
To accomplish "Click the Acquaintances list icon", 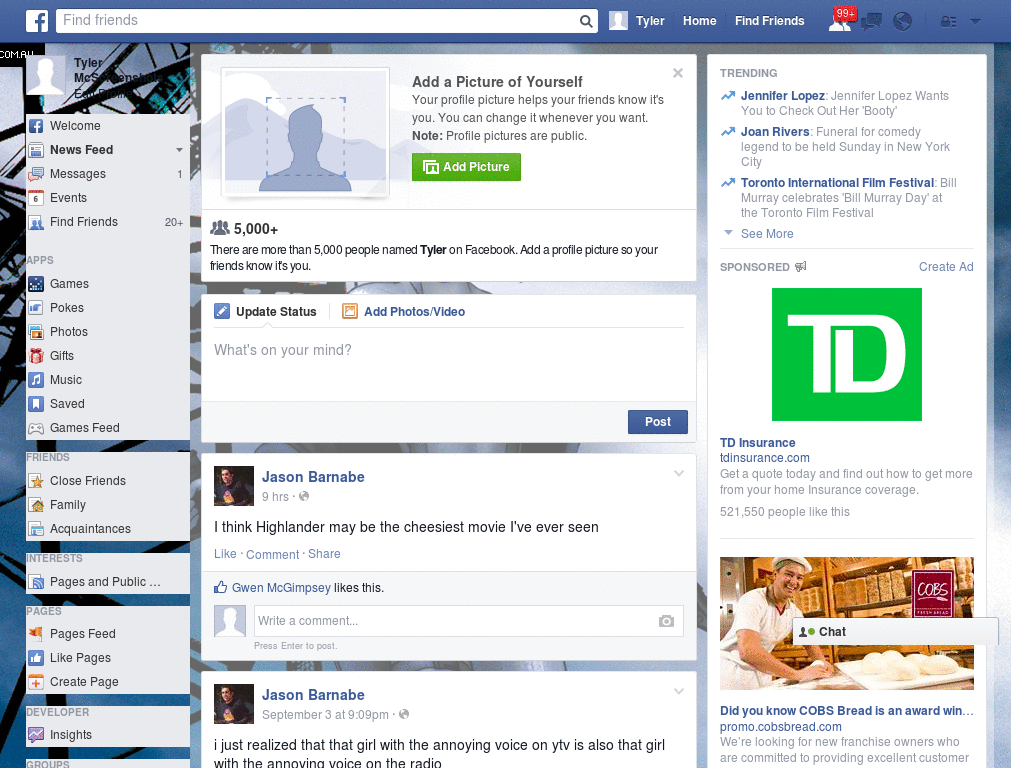I will [x=37, y=529].
